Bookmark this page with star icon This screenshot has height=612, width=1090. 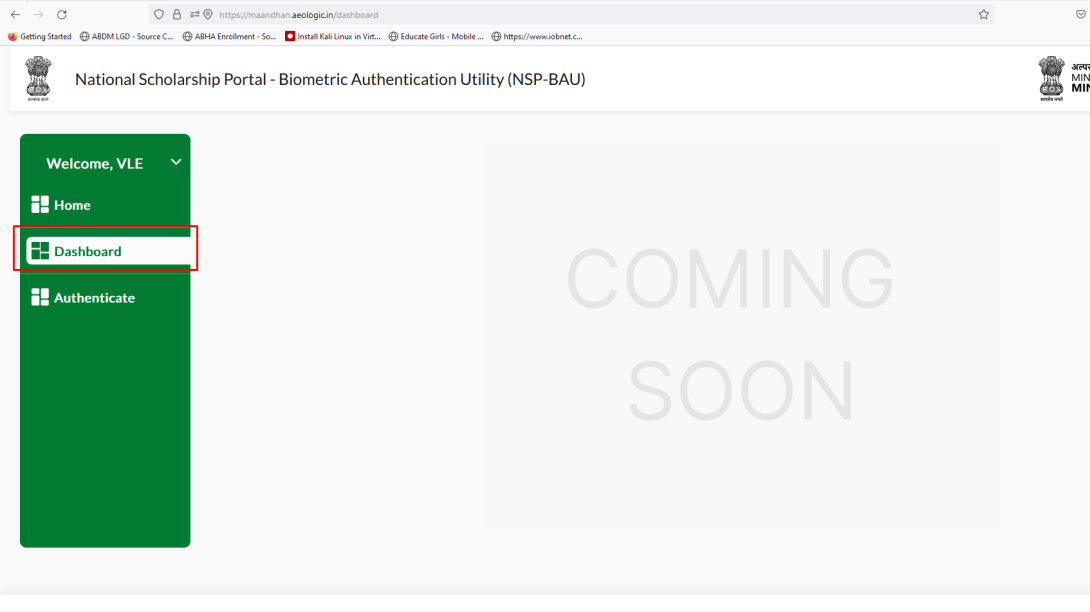point(984,15)
